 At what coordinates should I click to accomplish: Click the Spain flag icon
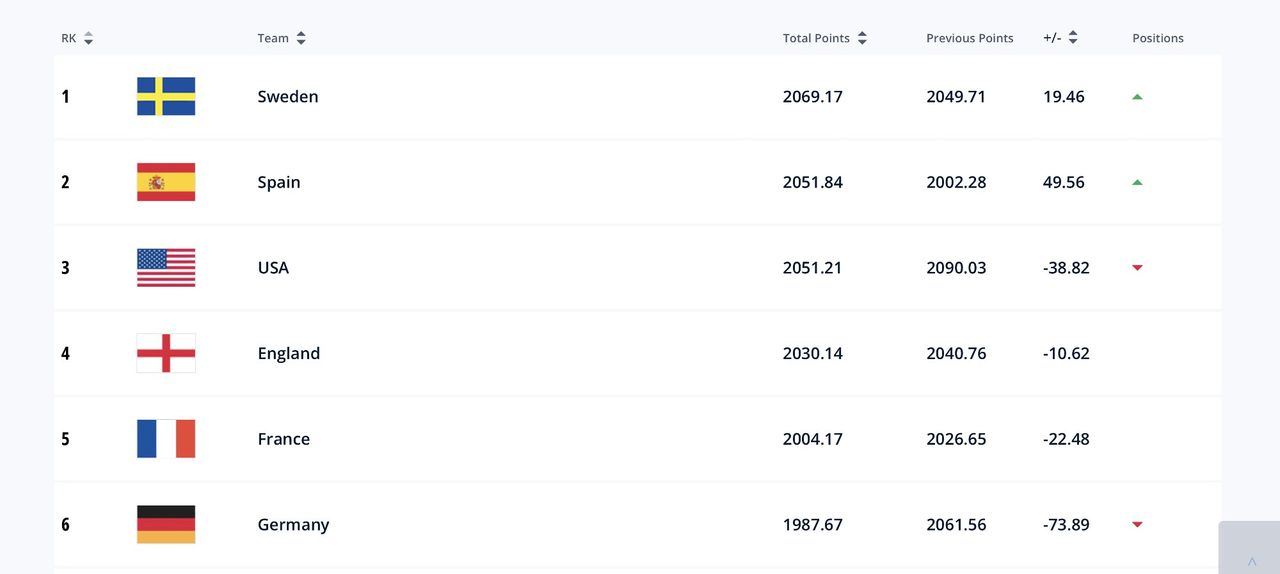coord(166,182)
